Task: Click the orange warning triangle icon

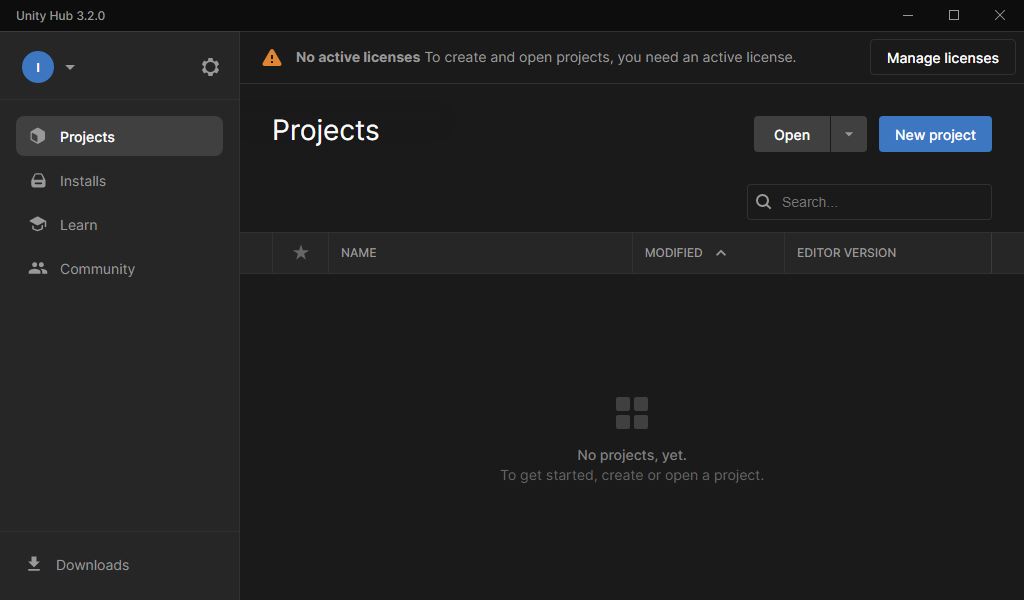Action: (272, 57)
